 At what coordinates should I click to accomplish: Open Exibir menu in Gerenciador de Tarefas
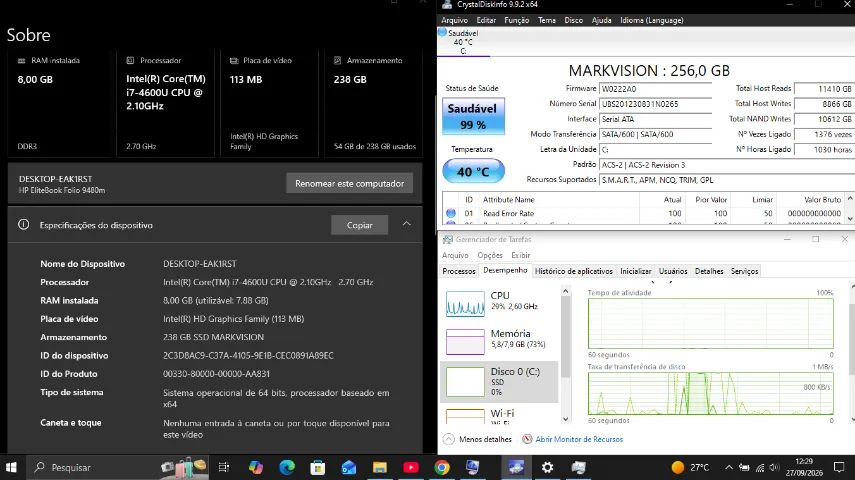coord(521,255)
